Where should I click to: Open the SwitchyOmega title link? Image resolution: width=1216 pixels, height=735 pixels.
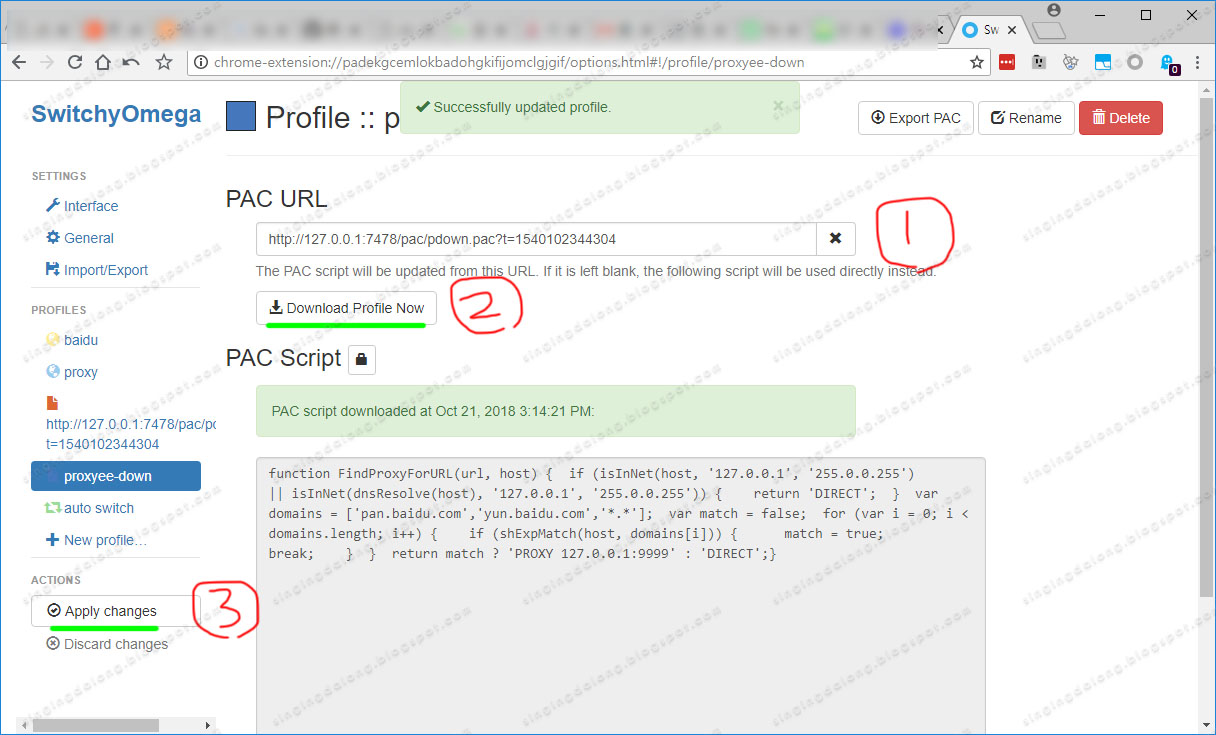coord(116,114)
